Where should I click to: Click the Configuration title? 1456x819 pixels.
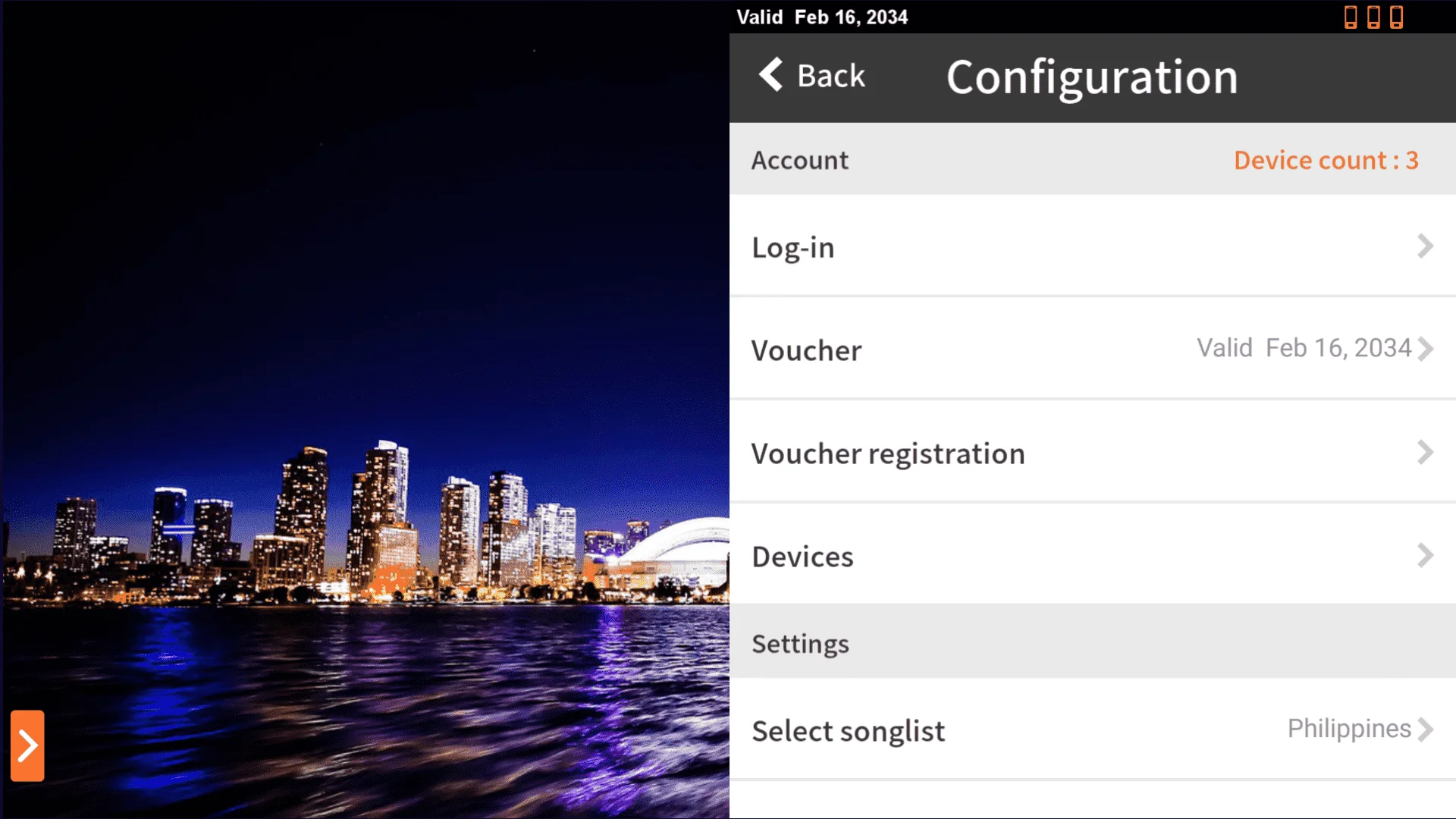(1092, 77)
